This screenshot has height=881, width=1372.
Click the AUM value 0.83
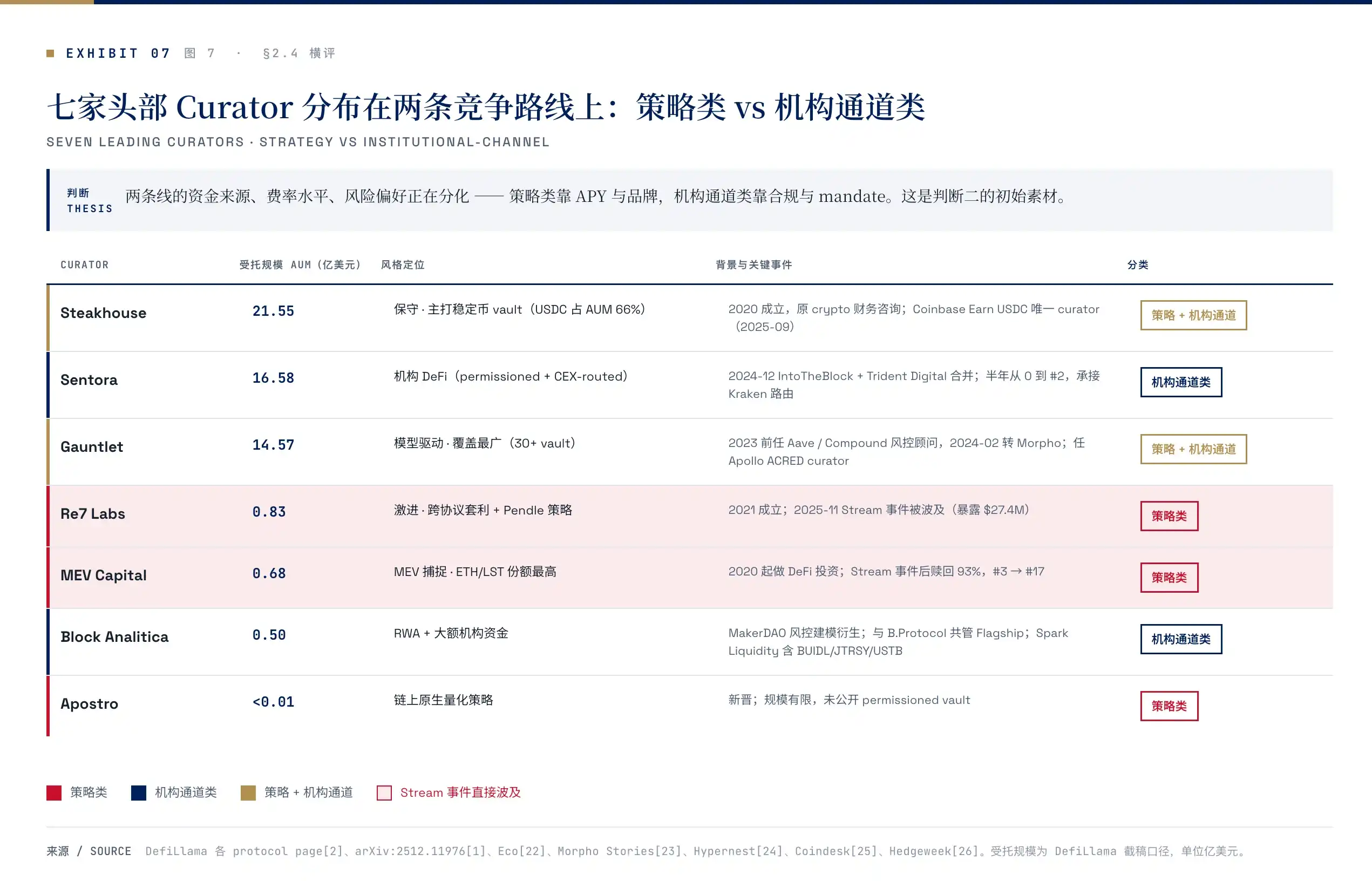pyautogui.click(x=269, y=512)
